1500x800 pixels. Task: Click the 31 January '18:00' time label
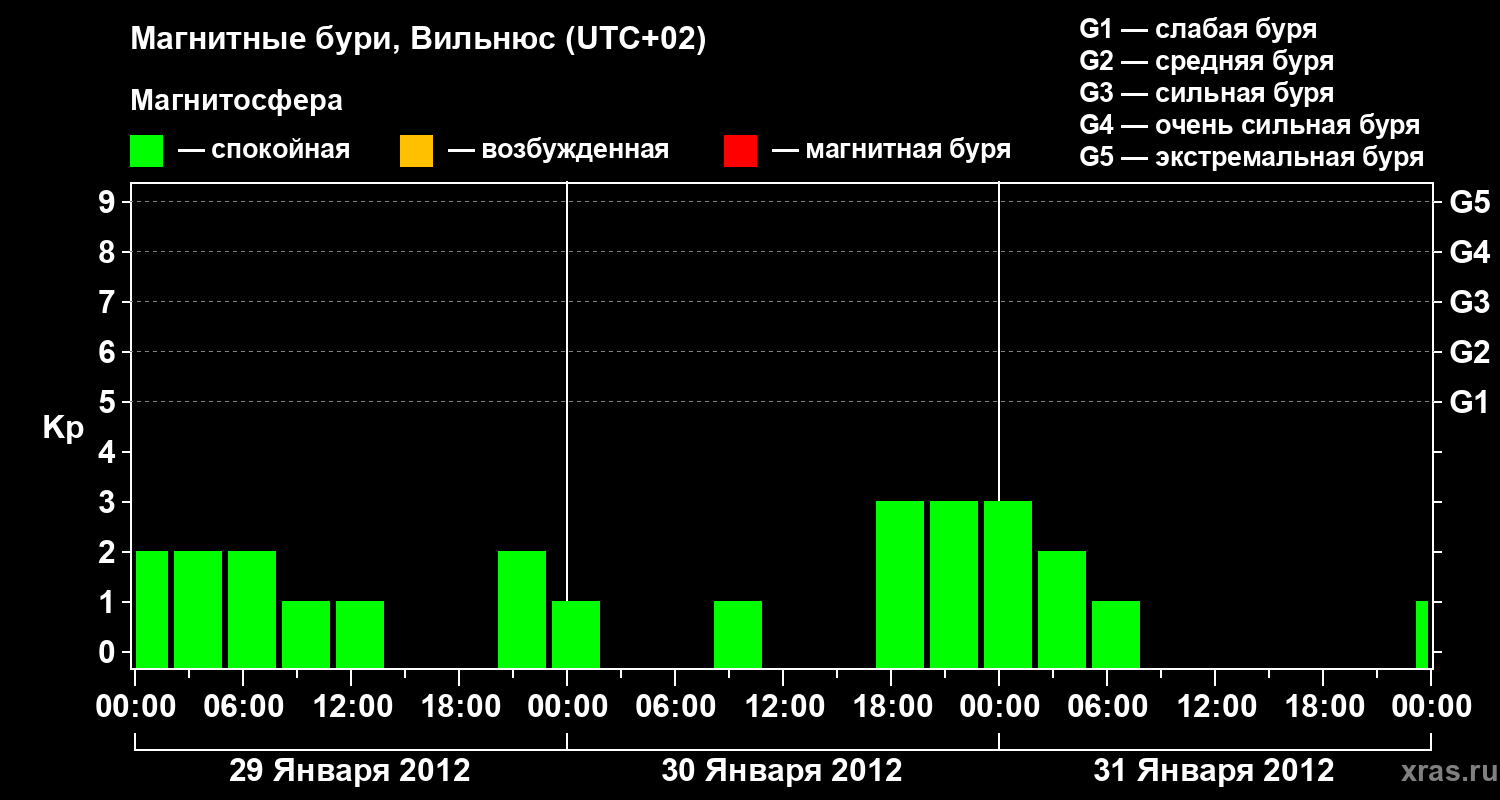coord(1323,707)
